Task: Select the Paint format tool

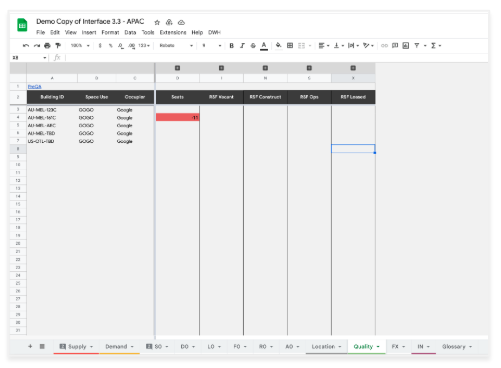Action: point(58,46)
